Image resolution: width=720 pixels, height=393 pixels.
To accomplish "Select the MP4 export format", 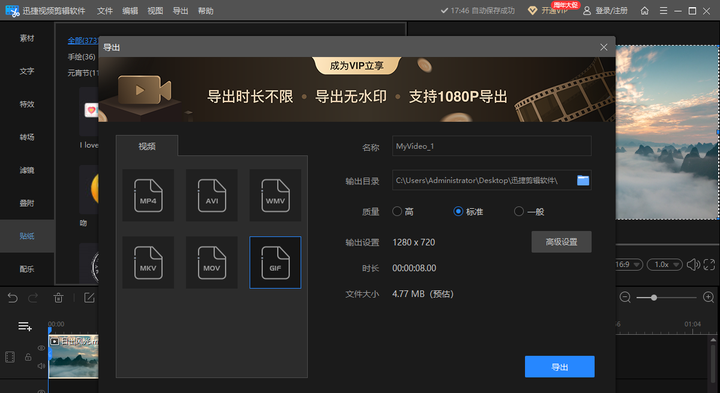I will (x=148, y=195).
